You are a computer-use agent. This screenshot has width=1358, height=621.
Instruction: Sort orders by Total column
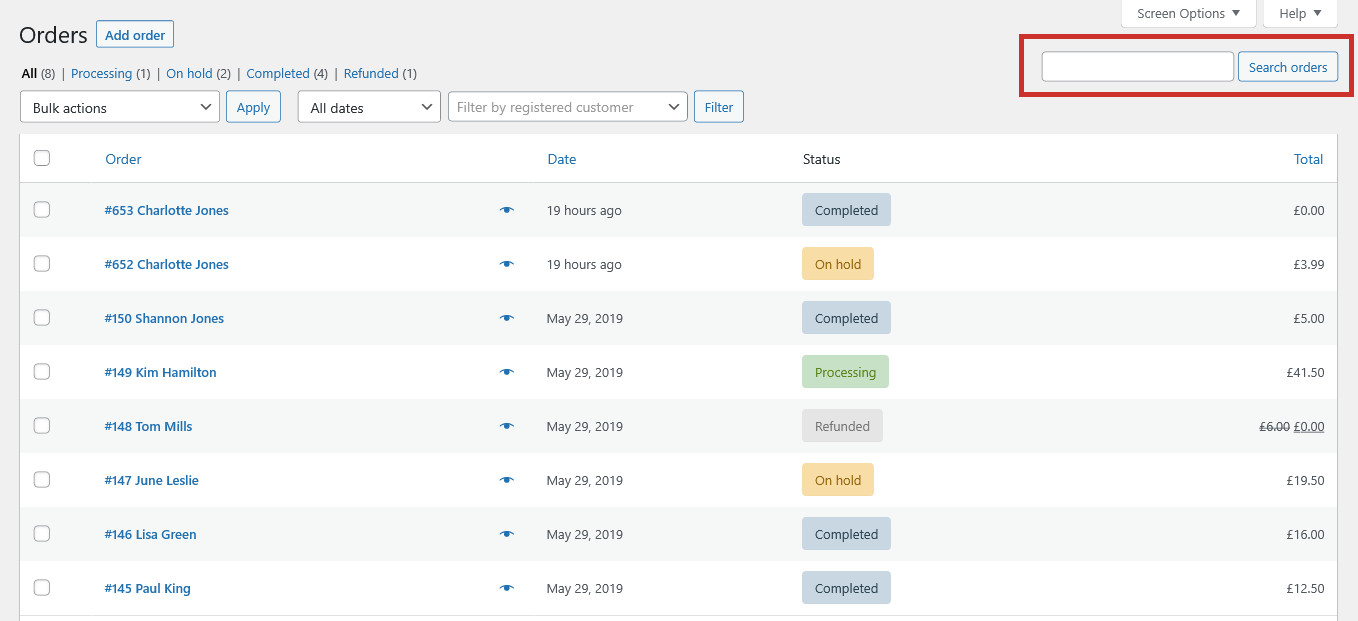(x=1308, y=159)
